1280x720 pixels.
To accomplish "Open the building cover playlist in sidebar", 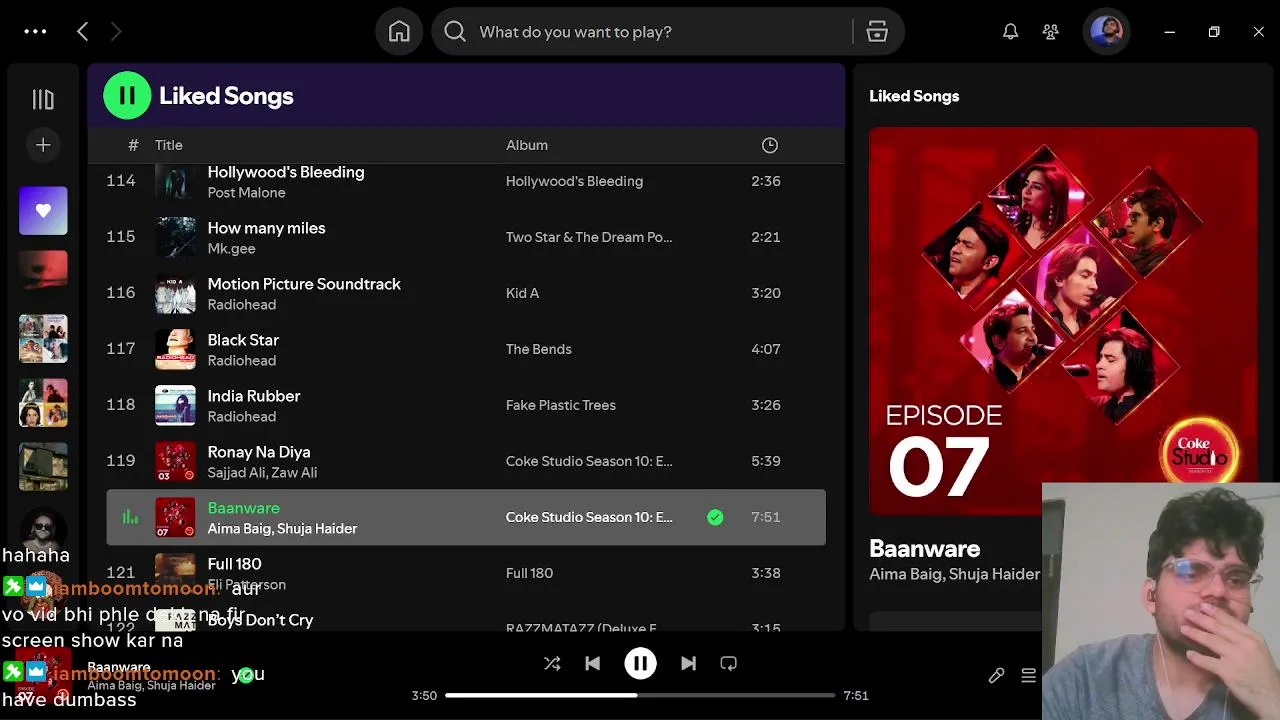I will (x=43, y=467).
